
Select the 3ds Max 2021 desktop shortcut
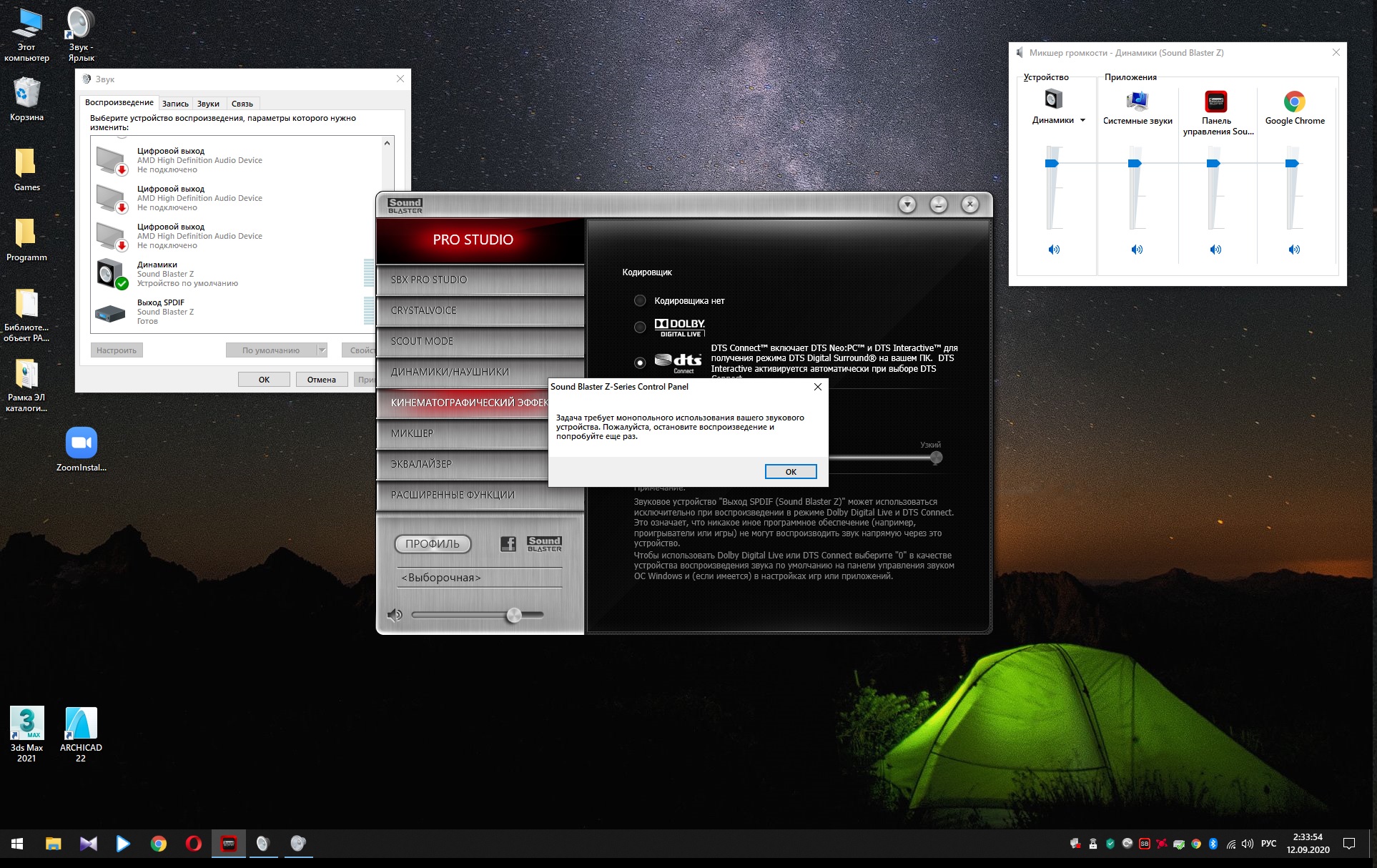(26, 734)
